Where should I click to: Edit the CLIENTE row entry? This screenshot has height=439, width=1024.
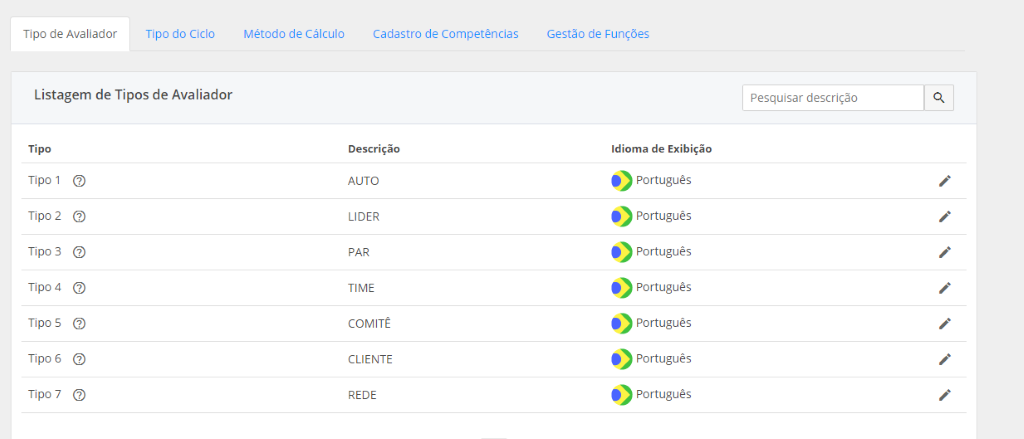pos(944,359)
